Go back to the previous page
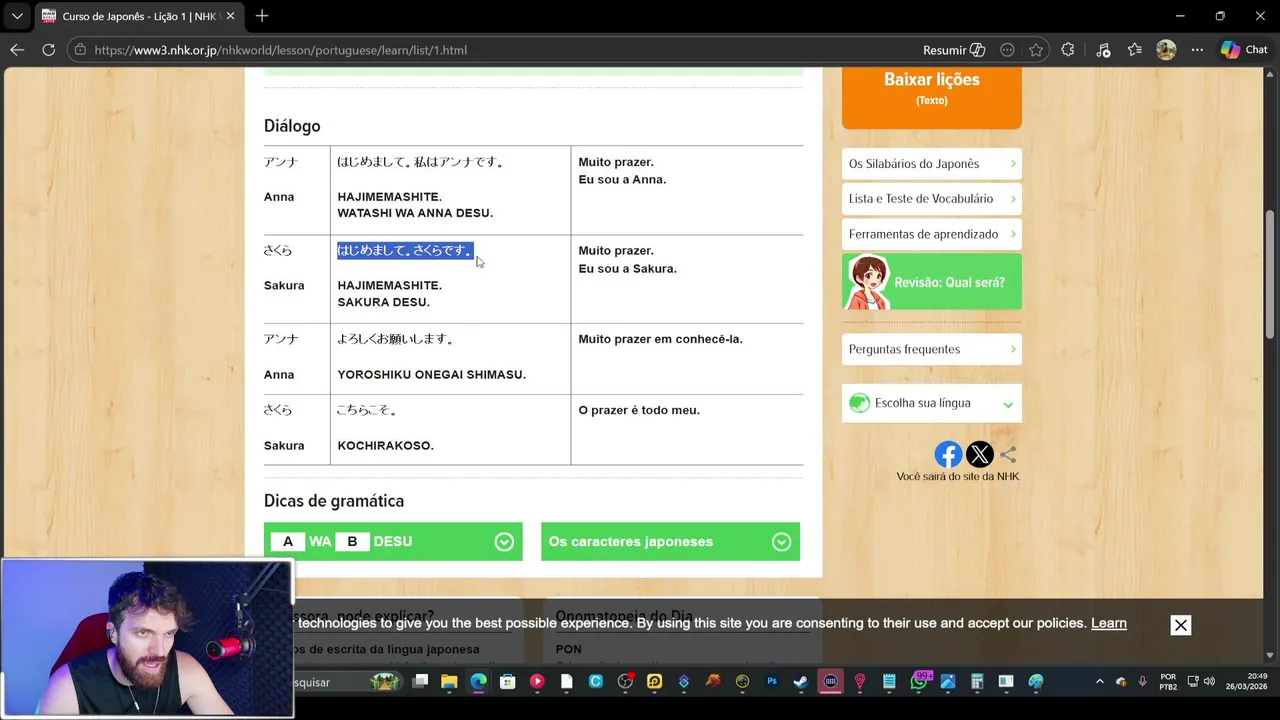This screenshot has height=720, width=1280. (x=17, y=50)
